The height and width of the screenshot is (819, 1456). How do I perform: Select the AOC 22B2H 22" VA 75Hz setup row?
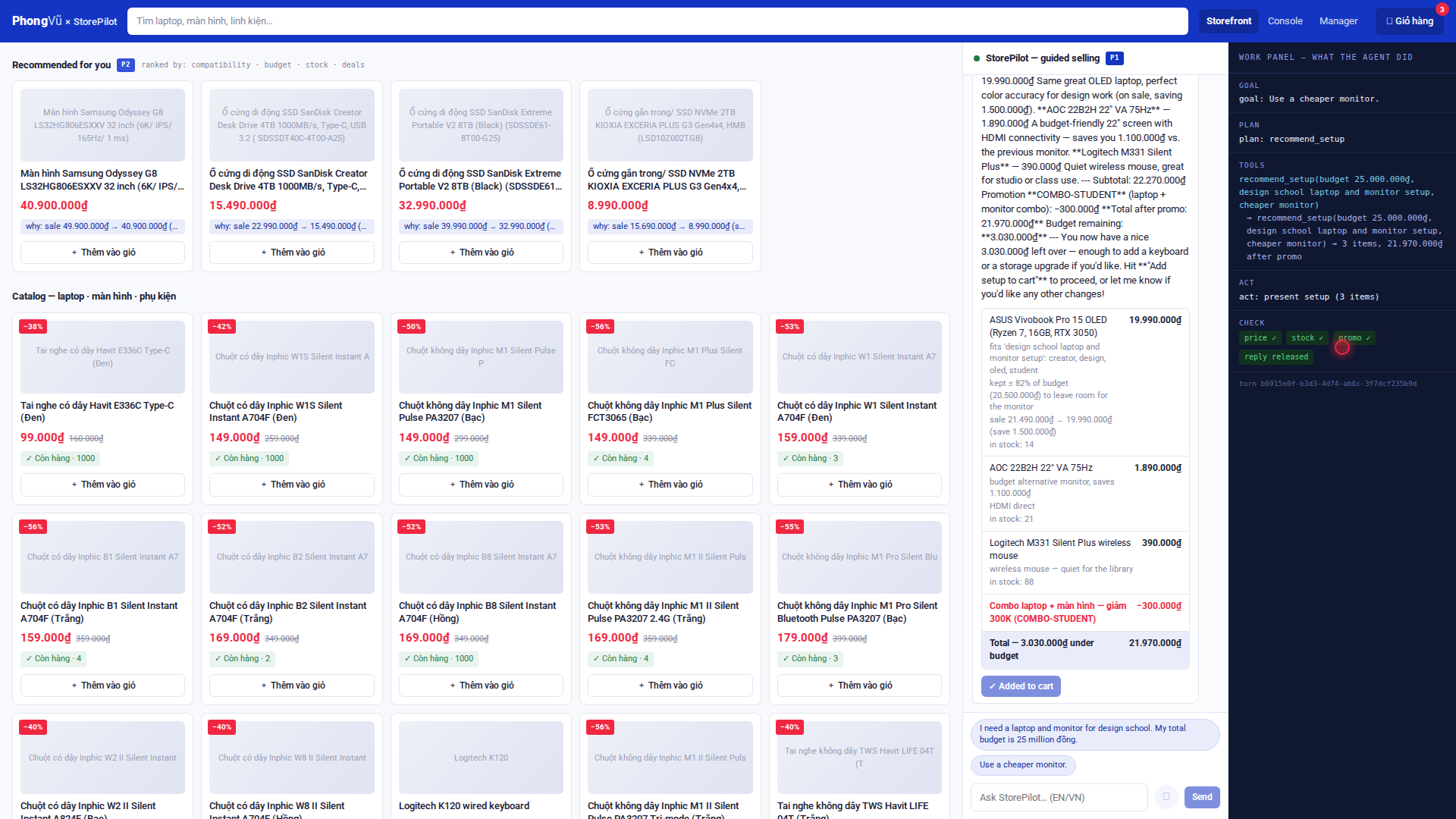click(x=1085, y=493)
